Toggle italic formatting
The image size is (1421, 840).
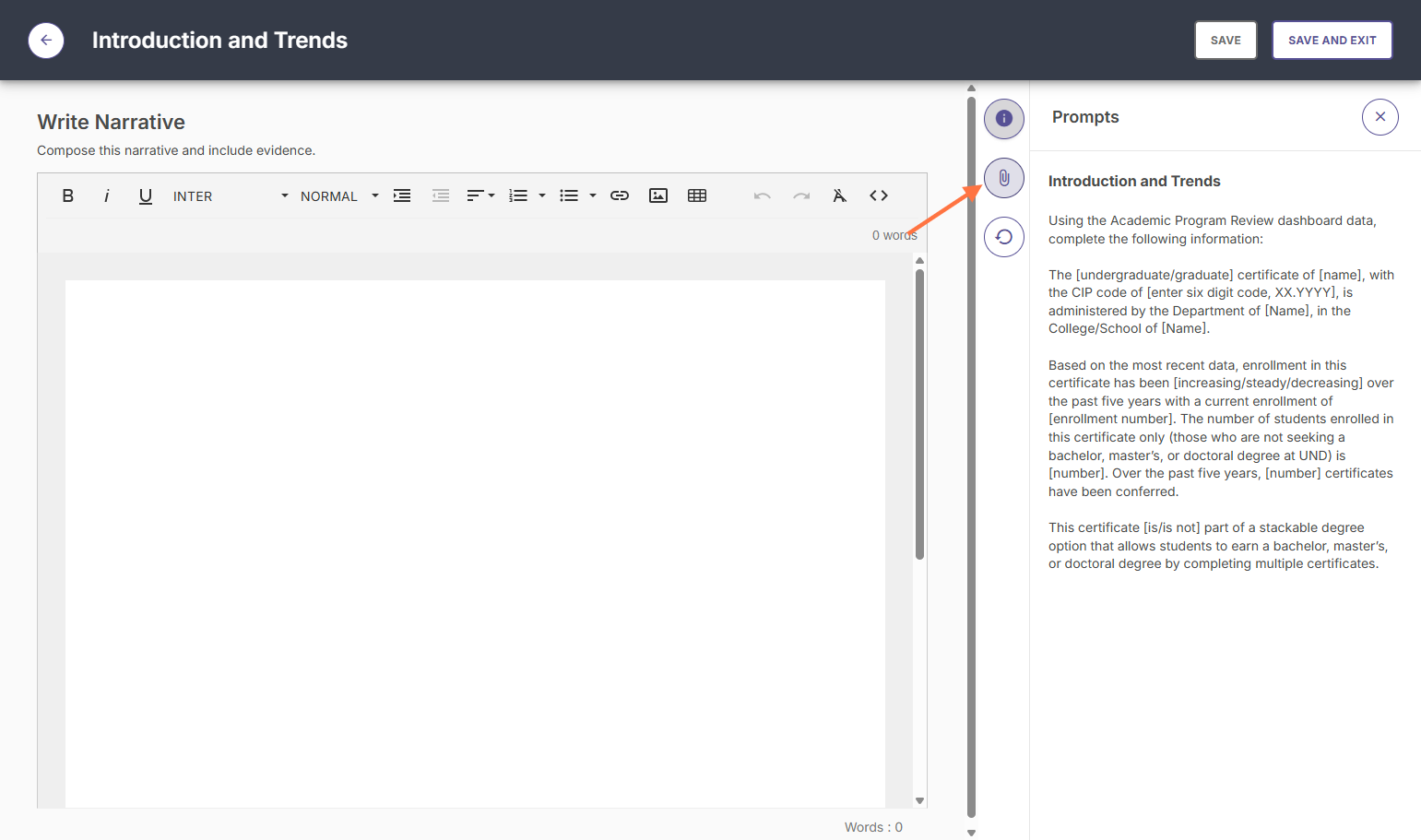107,195
